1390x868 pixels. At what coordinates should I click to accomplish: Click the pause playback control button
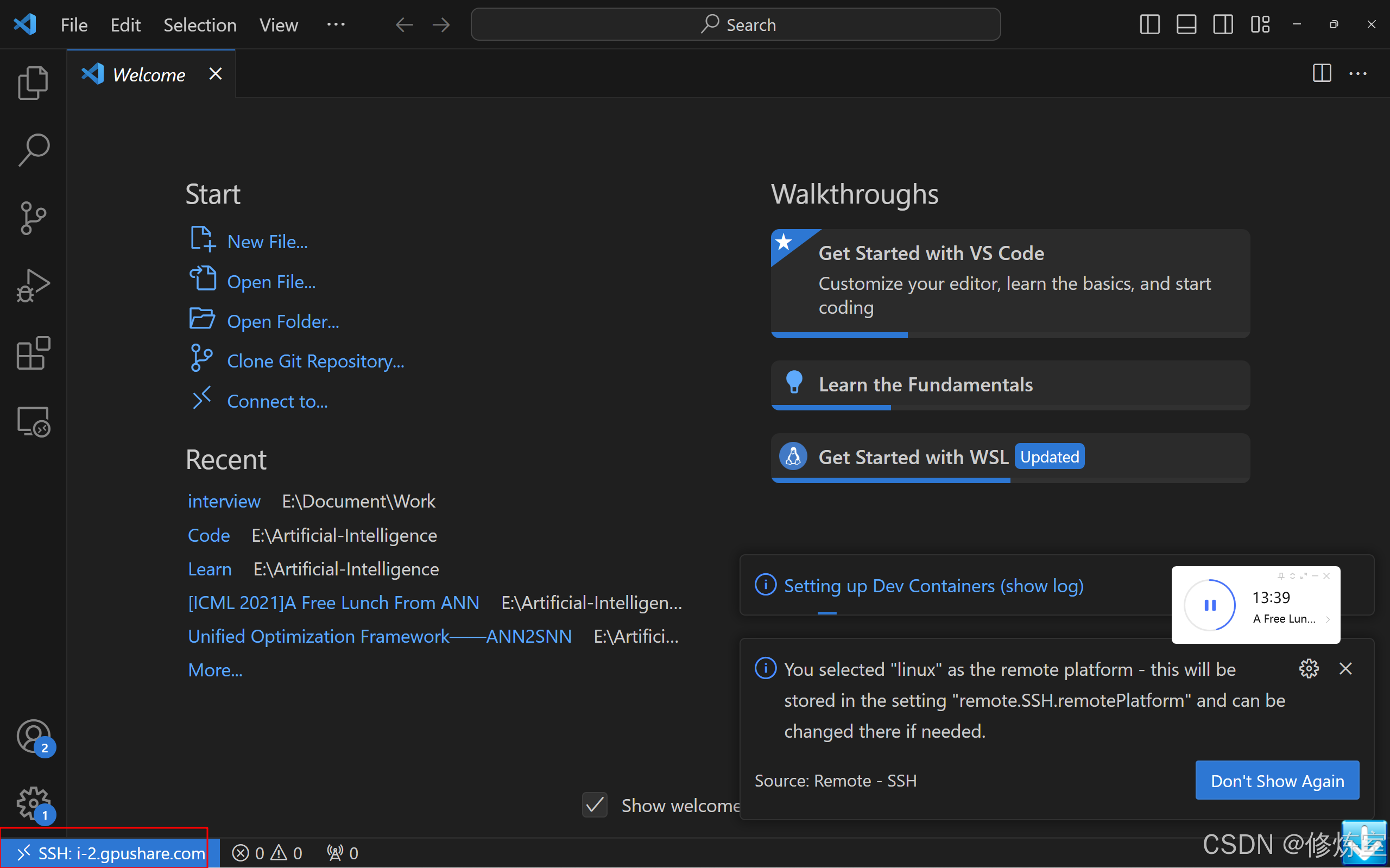point(1210,605)
